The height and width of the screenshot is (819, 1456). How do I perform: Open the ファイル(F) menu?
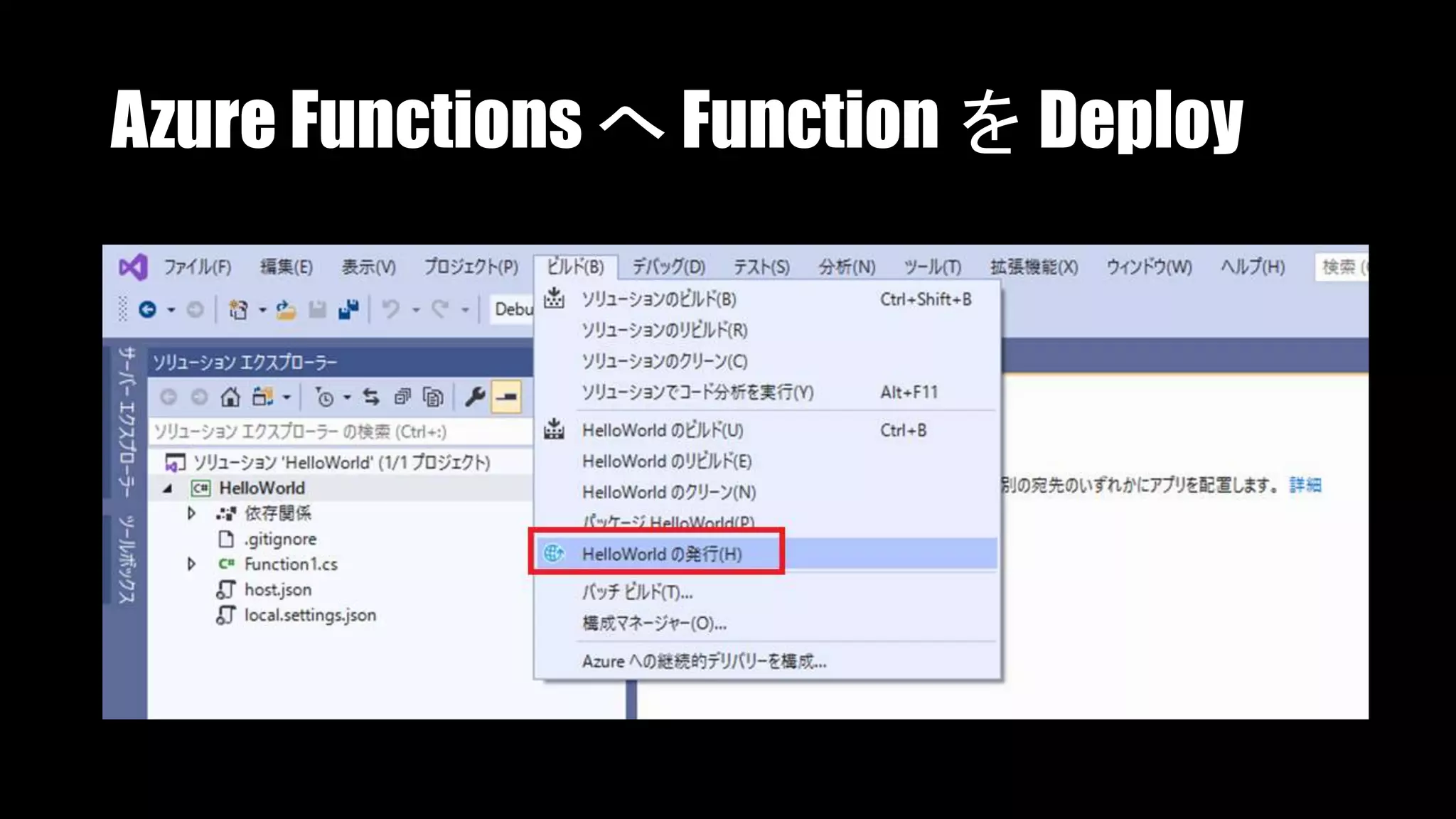click(x=198, y=267)
